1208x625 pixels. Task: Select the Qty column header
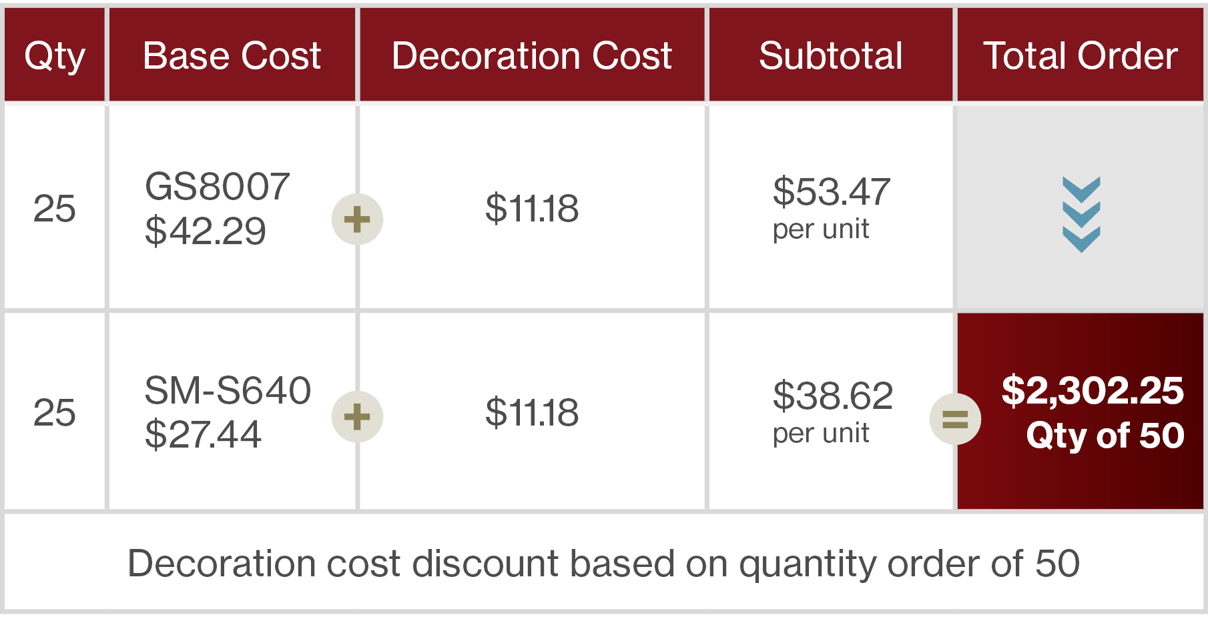pos(54,55)
